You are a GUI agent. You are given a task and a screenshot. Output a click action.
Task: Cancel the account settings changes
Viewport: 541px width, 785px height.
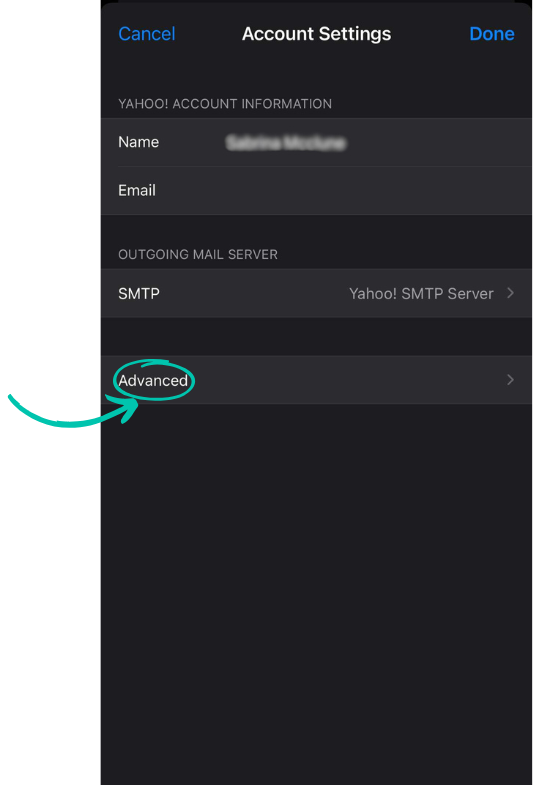point(147,34)
